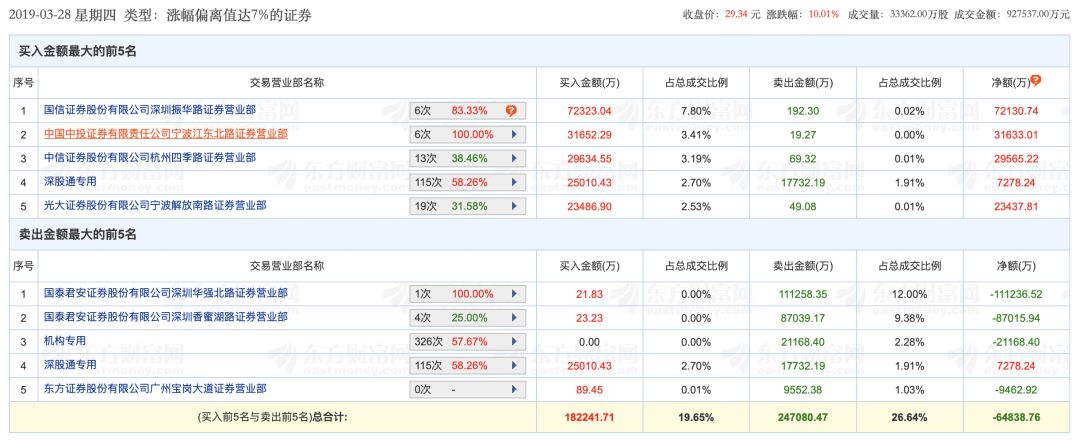
Task: Open 光大证券宁波解放南路证券营业部 link
Action: [155, 205]
